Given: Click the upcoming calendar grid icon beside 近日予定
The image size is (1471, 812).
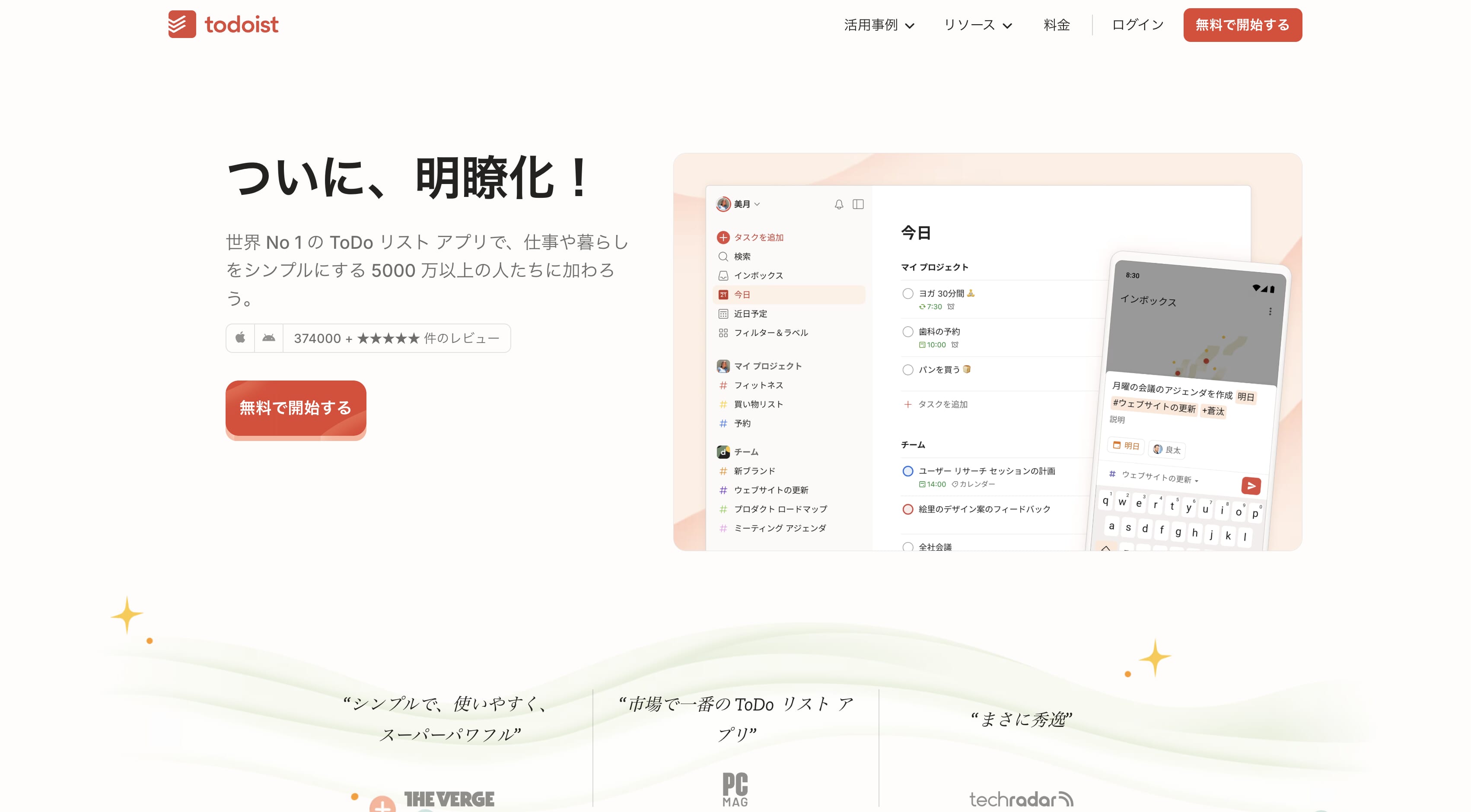Looking at the screenshot, I should [x=723, y=313].
